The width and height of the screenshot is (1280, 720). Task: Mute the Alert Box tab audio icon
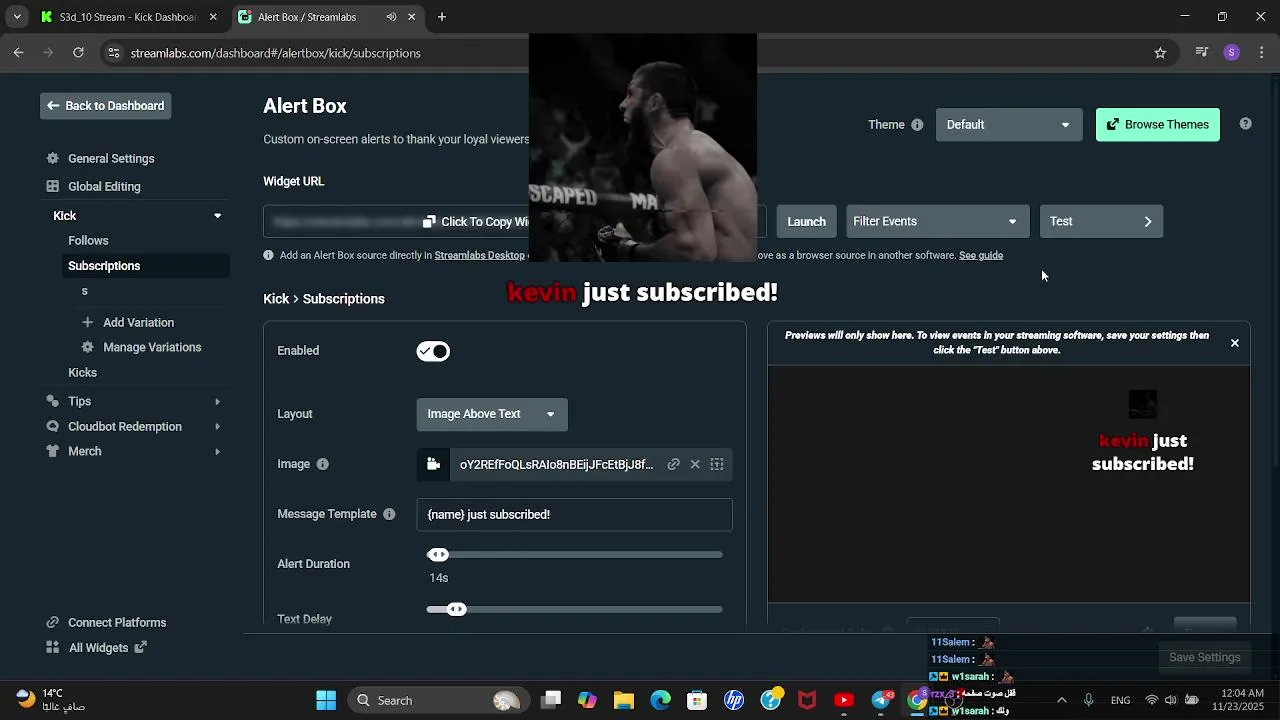pyautogui.click(x=391, y=17)
